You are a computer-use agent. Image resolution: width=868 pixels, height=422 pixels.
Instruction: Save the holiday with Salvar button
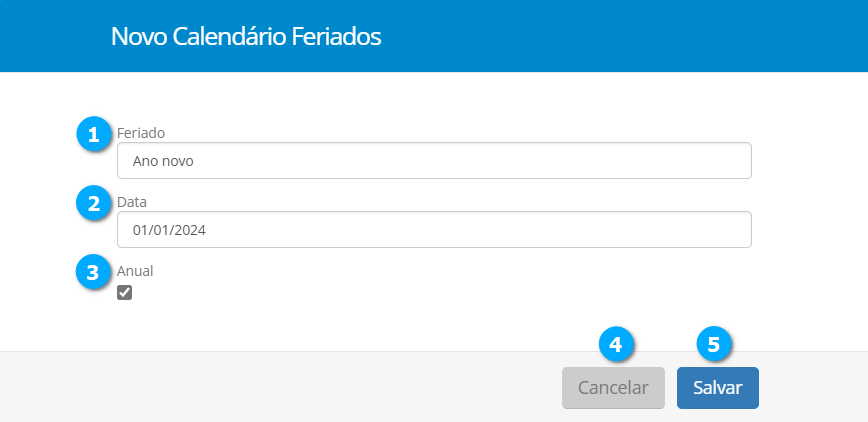pyautogui.click(x=717, y=388)
